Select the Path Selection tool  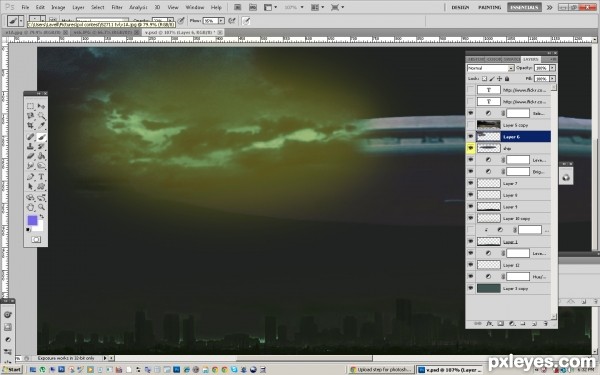pos(30,187)
